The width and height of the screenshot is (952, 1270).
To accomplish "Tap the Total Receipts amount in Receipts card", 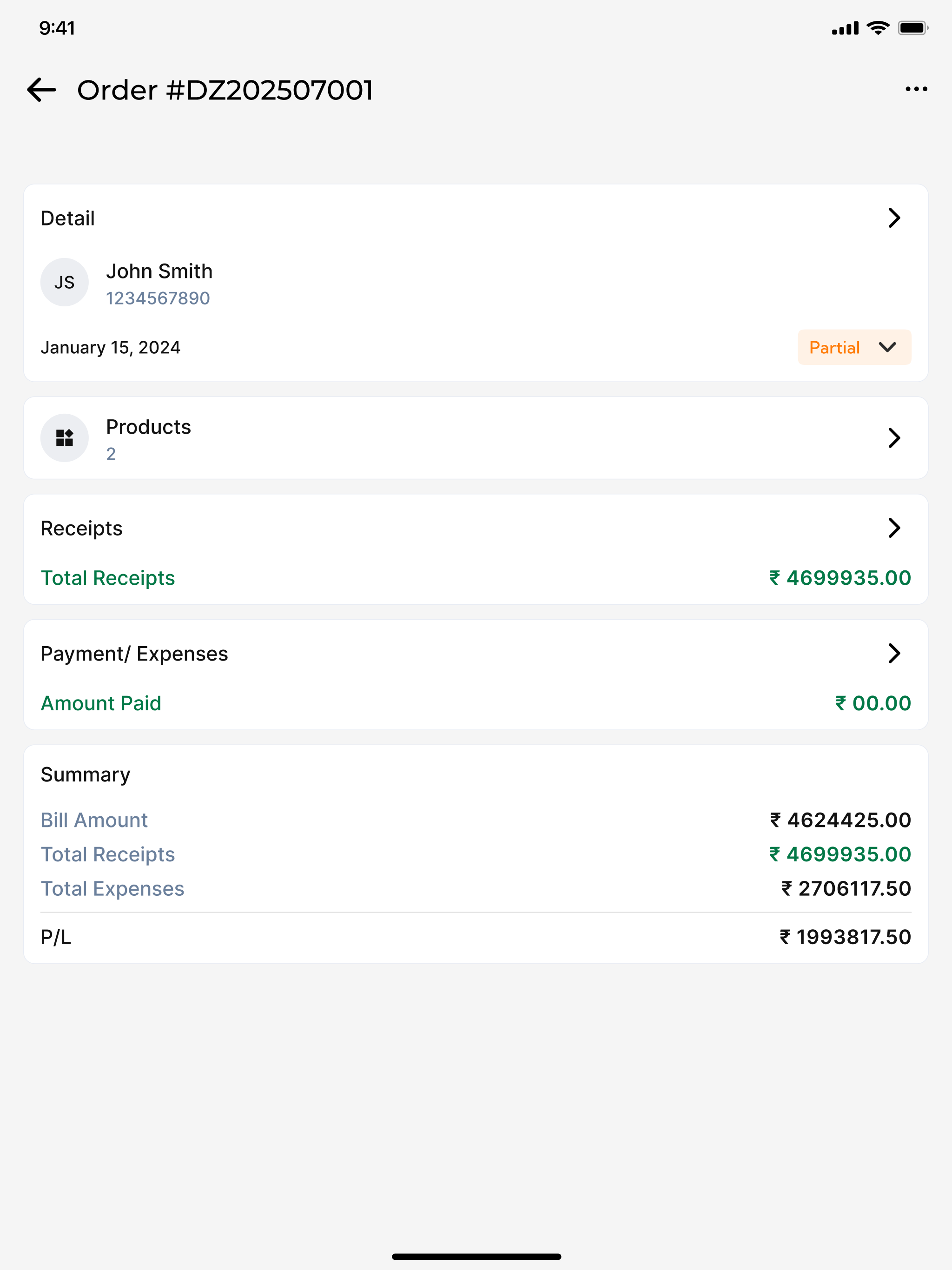I will click(840, 577).
